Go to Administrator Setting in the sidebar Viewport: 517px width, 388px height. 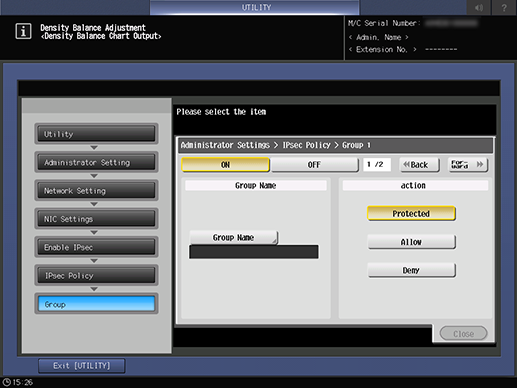click(x=96, y=162)
